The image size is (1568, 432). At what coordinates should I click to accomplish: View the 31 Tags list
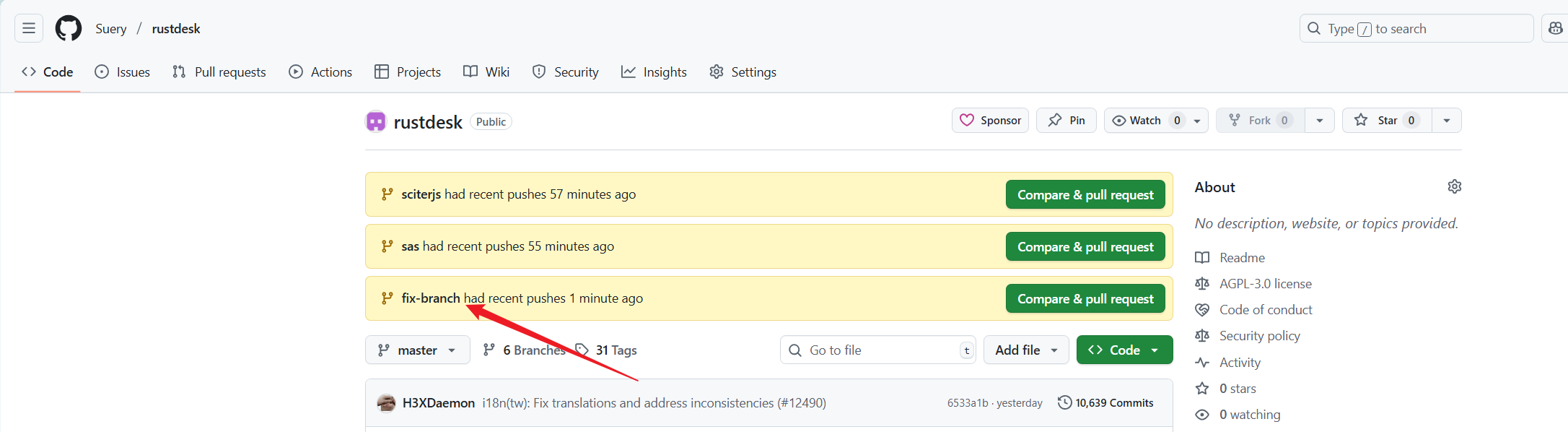click(x=606, y=350)
